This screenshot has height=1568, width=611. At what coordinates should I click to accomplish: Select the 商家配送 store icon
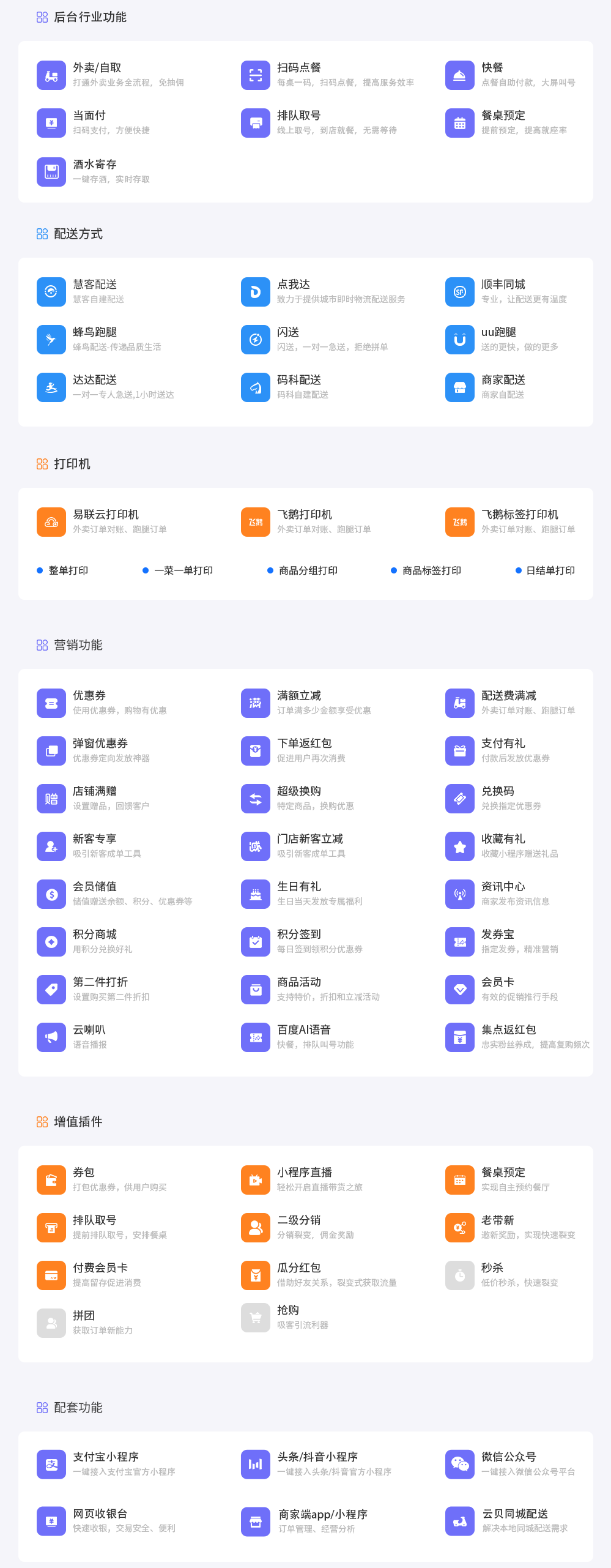pos(460,387)
